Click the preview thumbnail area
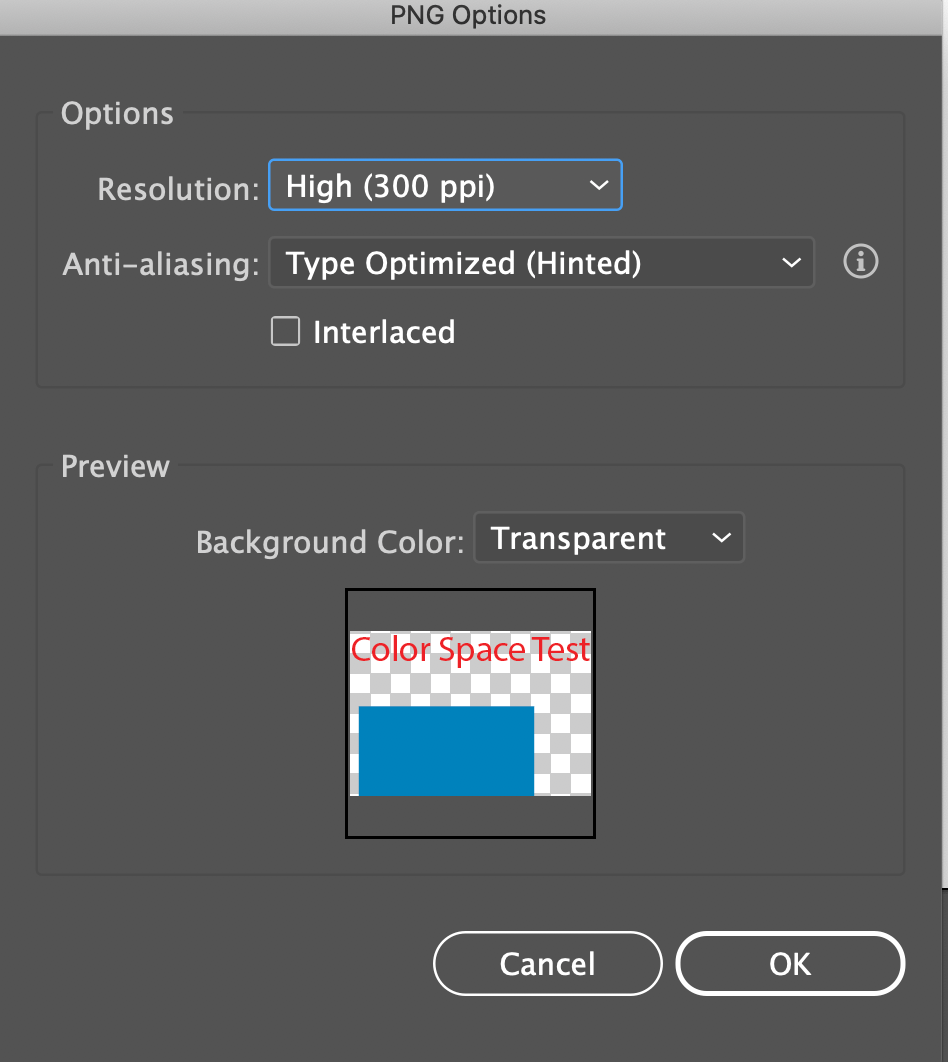 pos(470,712)
